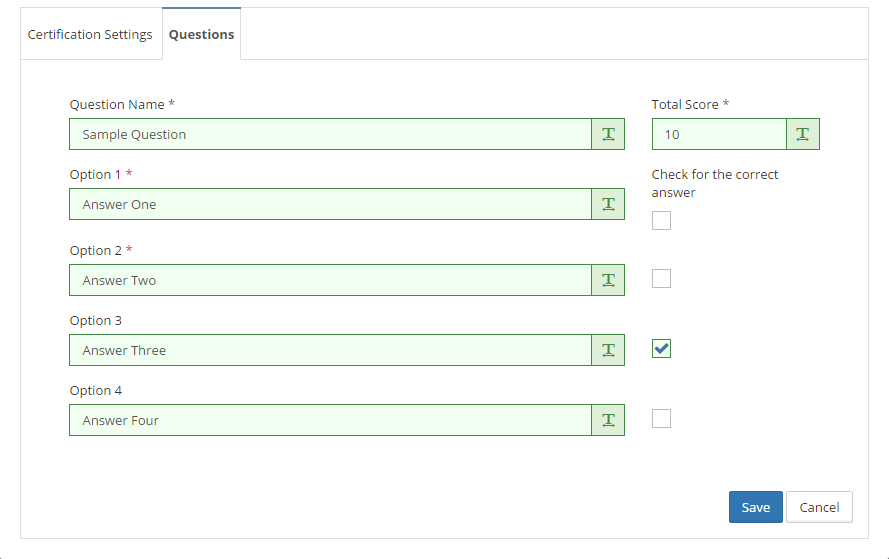Uncheck Option 3 correct answer checkbox
The width and height of the screenshot is (889, 559).
pos(661,349)
